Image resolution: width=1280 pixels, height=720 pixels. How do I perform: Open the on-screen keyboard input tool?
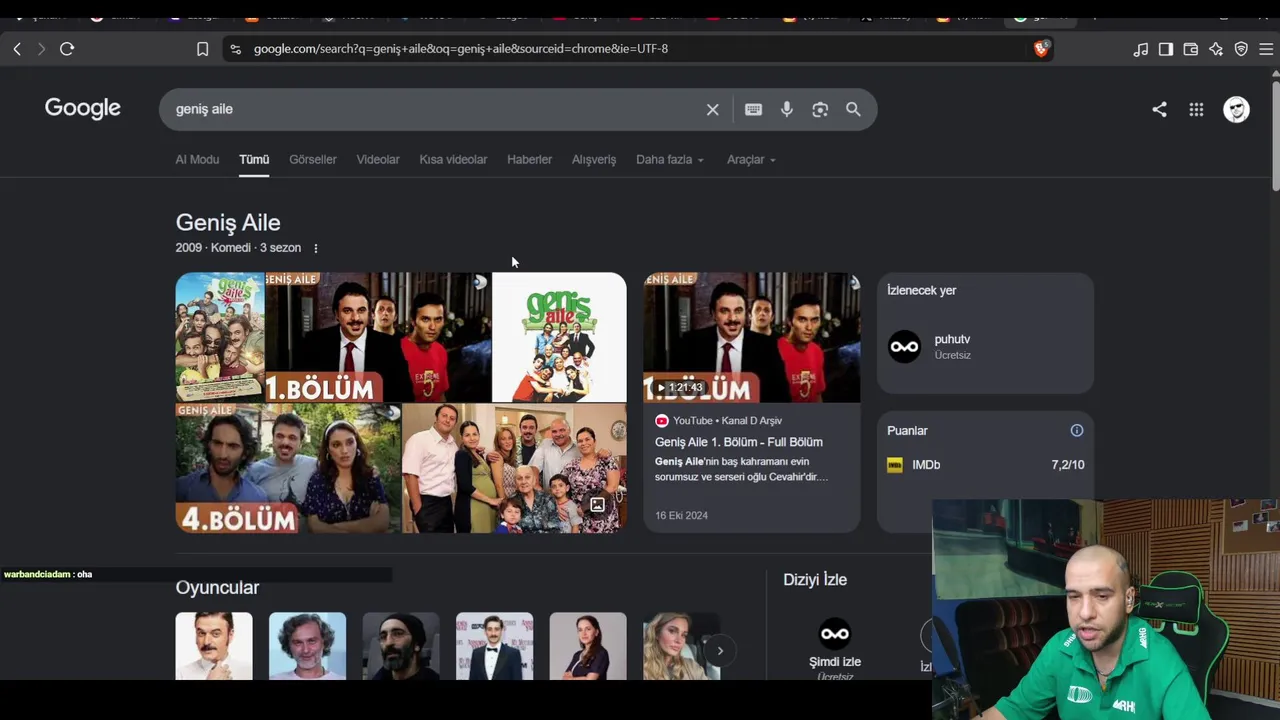[753, 110]
